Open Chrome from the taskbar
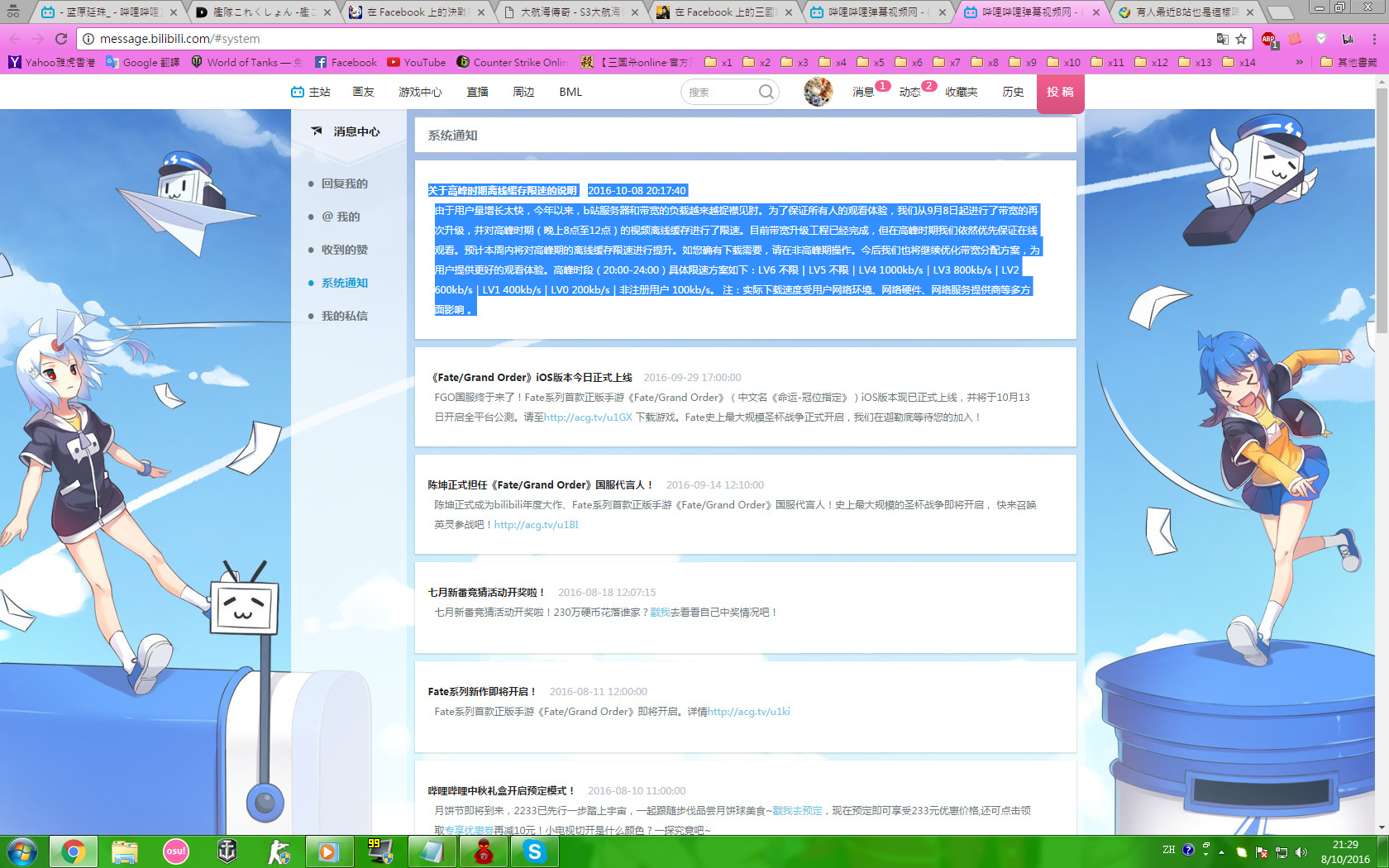Image resolution: width=1389 pixels, height=868 pixels. pos(74,851)
